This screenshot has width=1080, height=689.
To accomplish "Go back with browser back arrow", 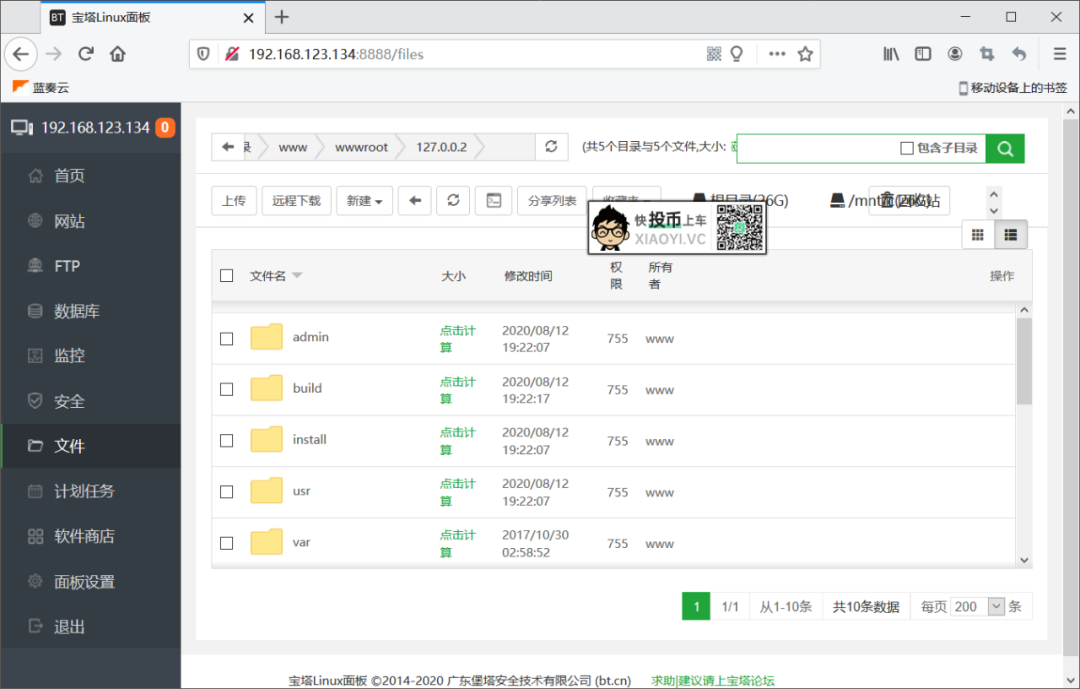I will 21,54.
